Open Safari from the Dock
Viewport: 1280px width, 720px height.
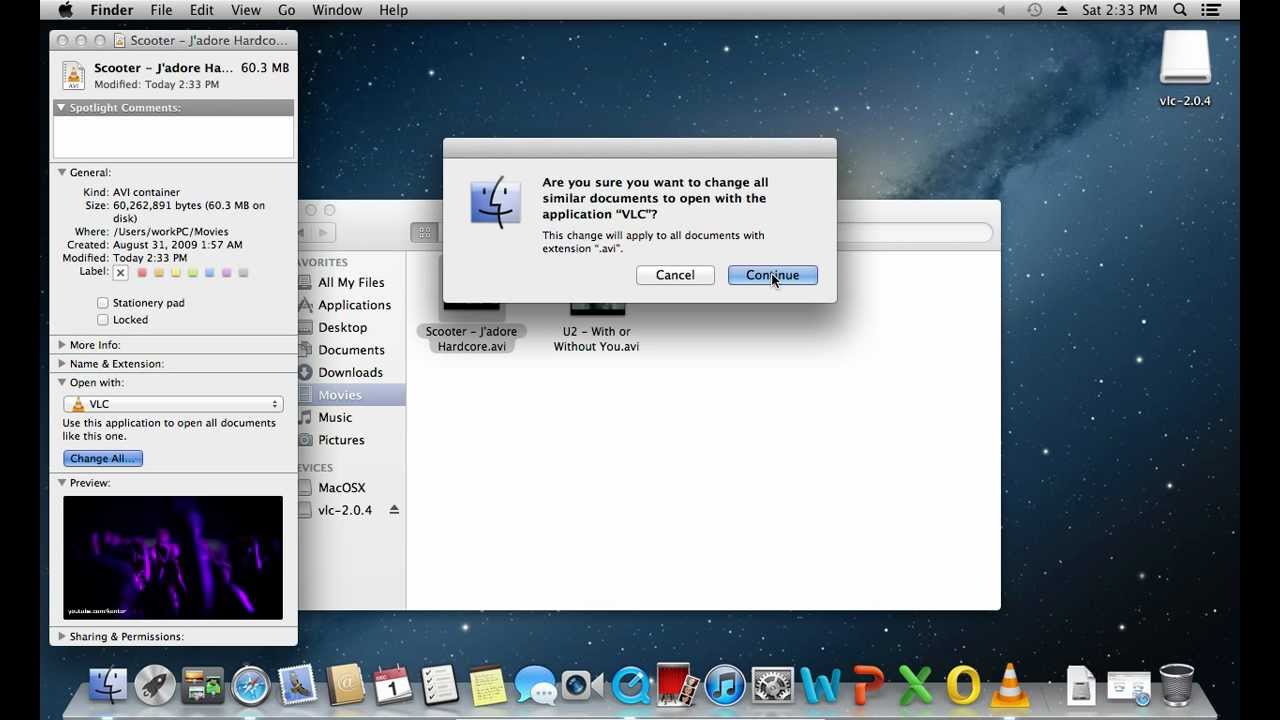click(x=250, y=686)
